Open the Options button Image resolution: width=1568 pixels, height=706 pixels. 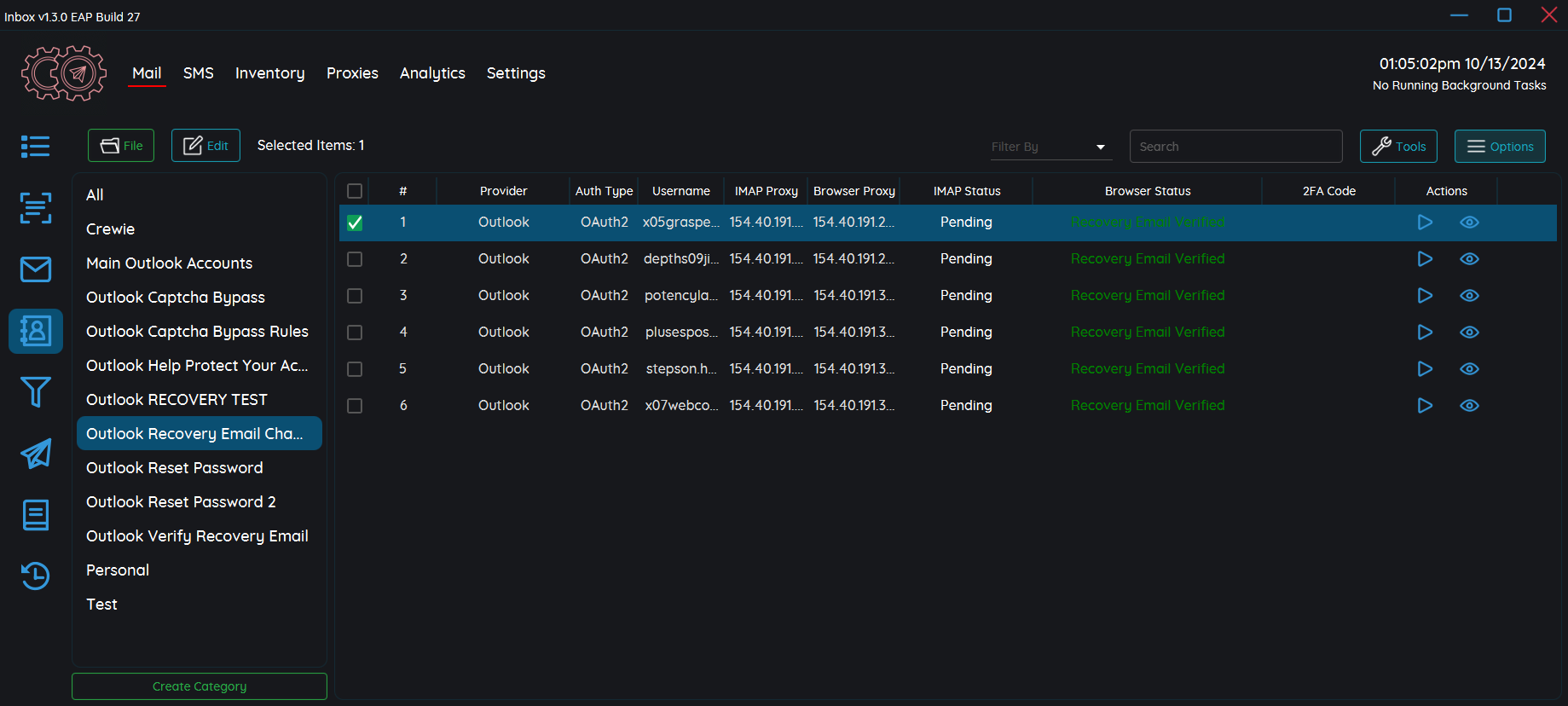pyautogui.click(x=1500, y=147)
